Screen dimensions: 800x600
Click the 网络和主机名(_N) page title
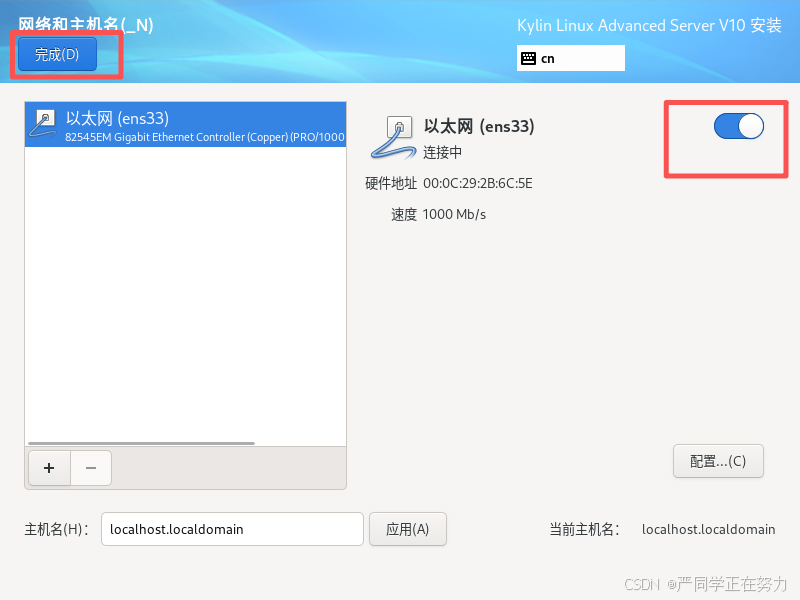pyautogui.click(x=86, y=24)
